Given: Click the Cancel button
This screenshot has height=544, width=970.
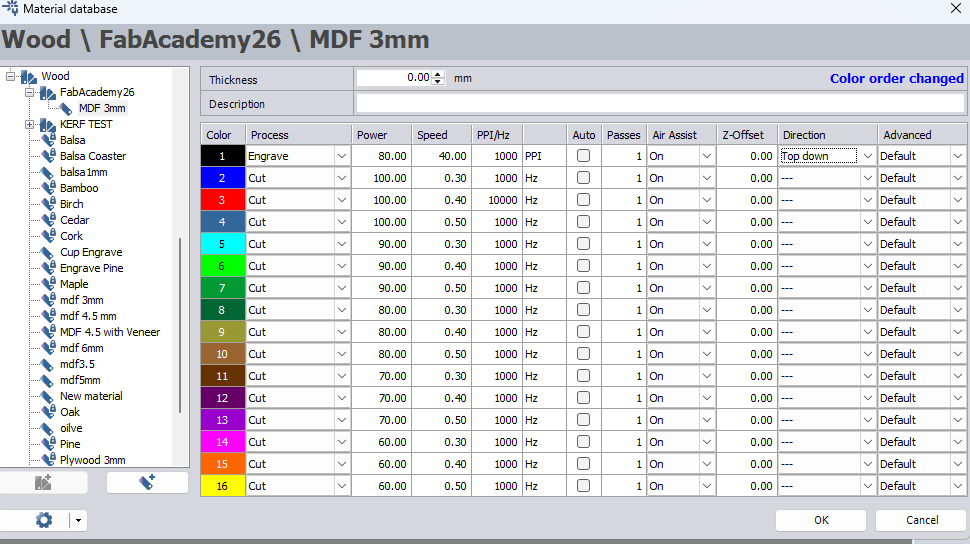Looking at the screenshot, I should (x=922, y=520).
